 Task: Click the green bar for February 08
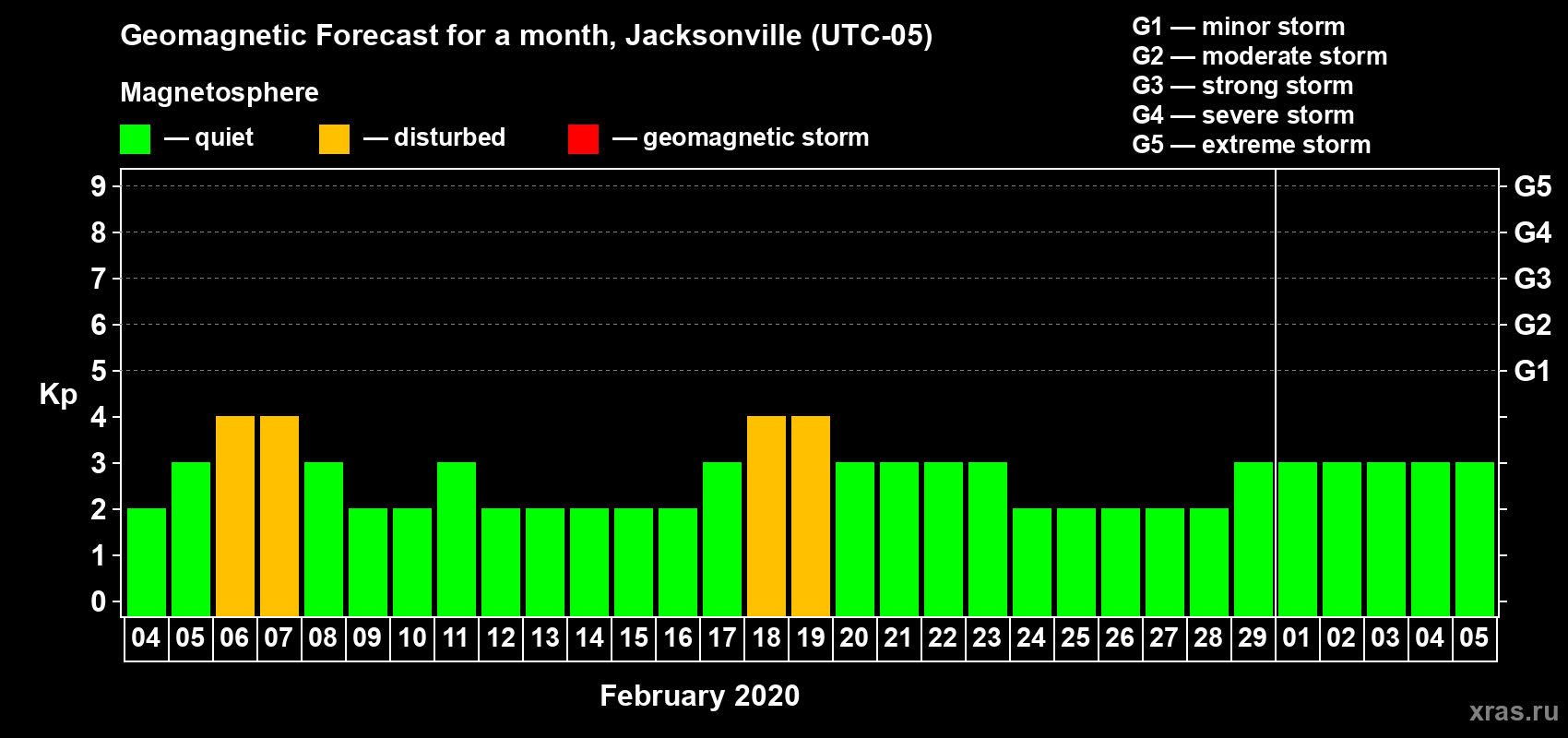coord(324,539)
